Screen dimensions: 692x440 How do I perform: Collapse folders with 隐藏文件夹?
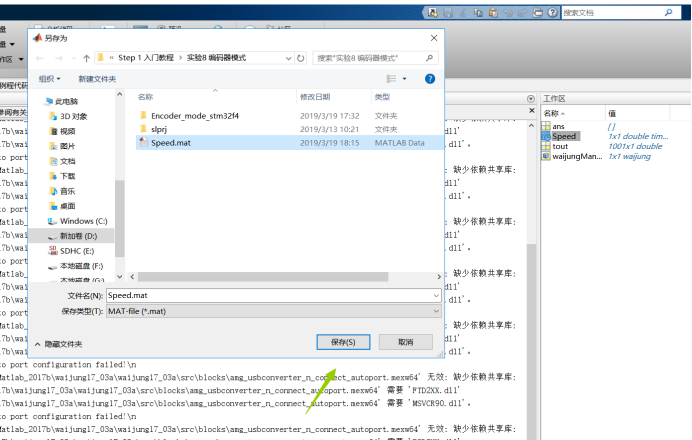[x=59, y=344]
